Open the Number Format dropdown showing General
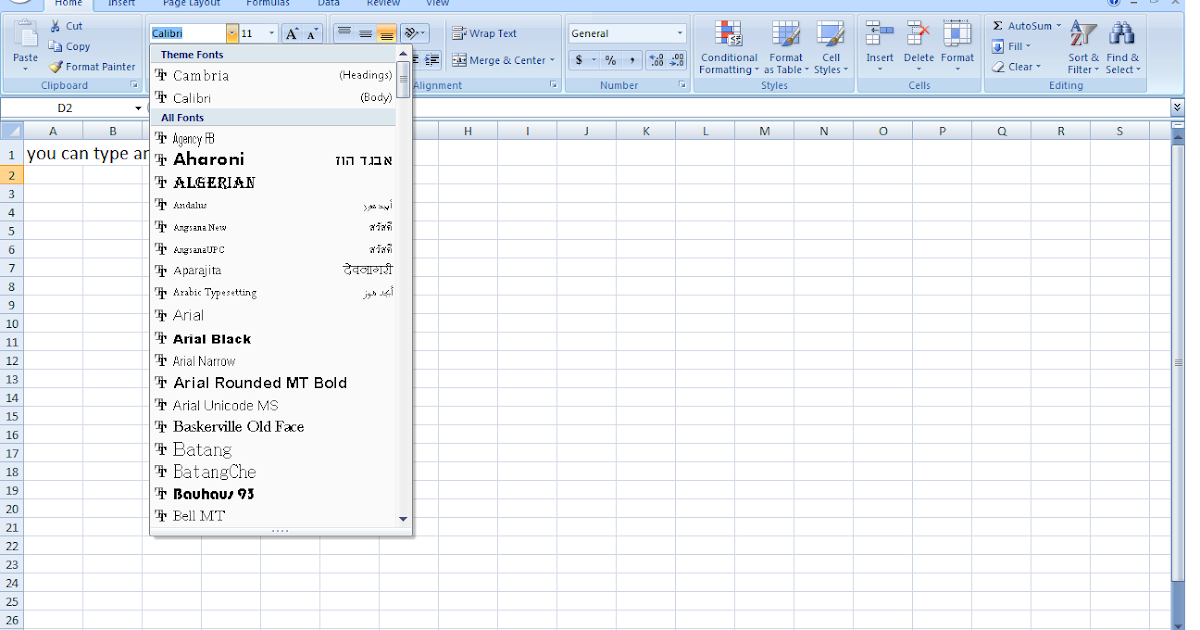The height and width of the screenshot is (630, 1200). [627, 31]
